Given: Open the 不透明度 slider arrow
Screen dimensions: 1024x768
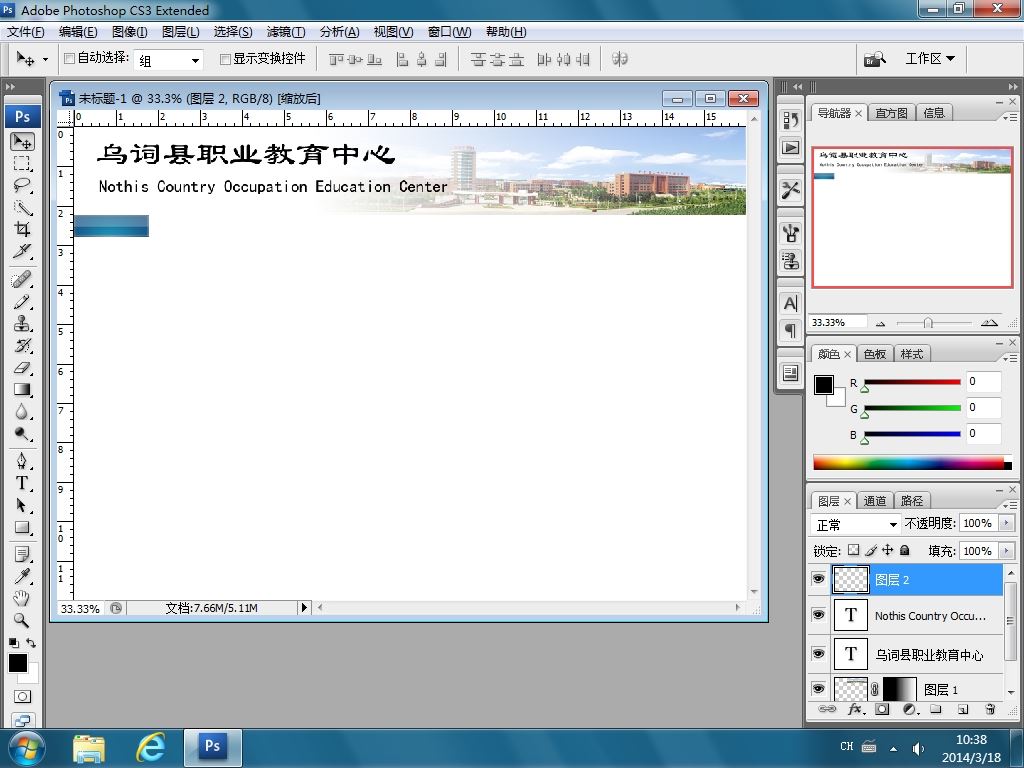Looking at the screenshot, I should 1006,523.
